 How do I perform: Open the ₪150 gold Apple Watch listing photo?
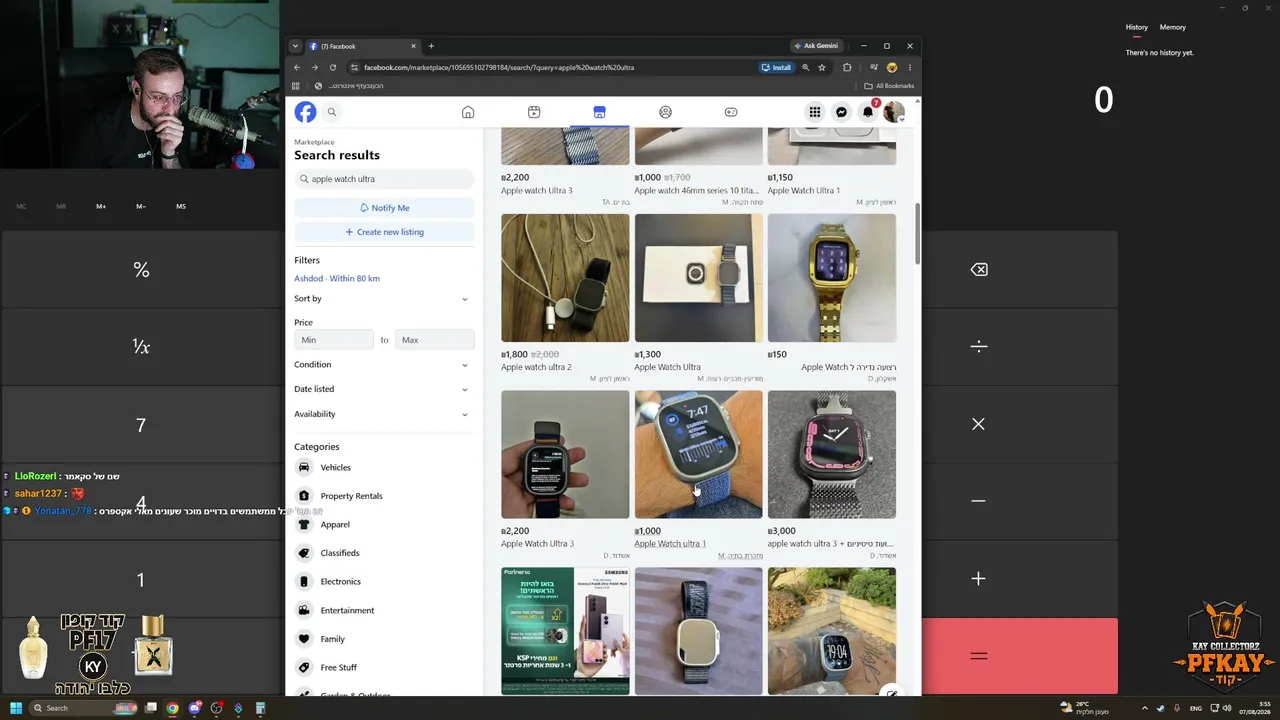pos(832,278)
